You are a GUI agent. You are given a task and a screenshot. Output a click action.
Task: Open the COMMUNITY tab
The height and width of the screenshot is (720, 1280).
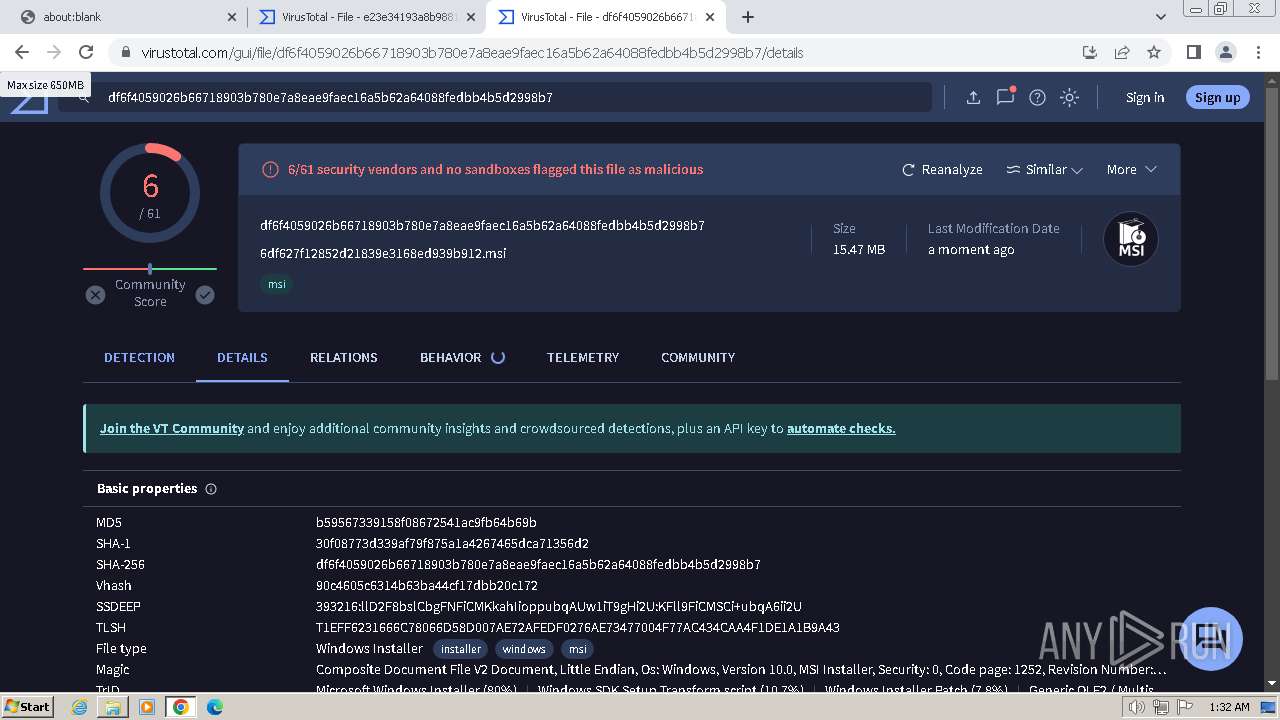[x=698, y=357]
